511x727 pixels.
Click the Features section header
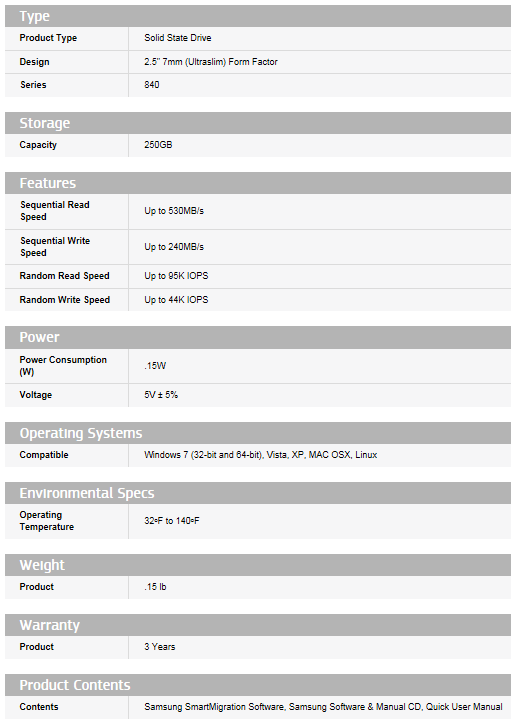[x=258, y=183]
